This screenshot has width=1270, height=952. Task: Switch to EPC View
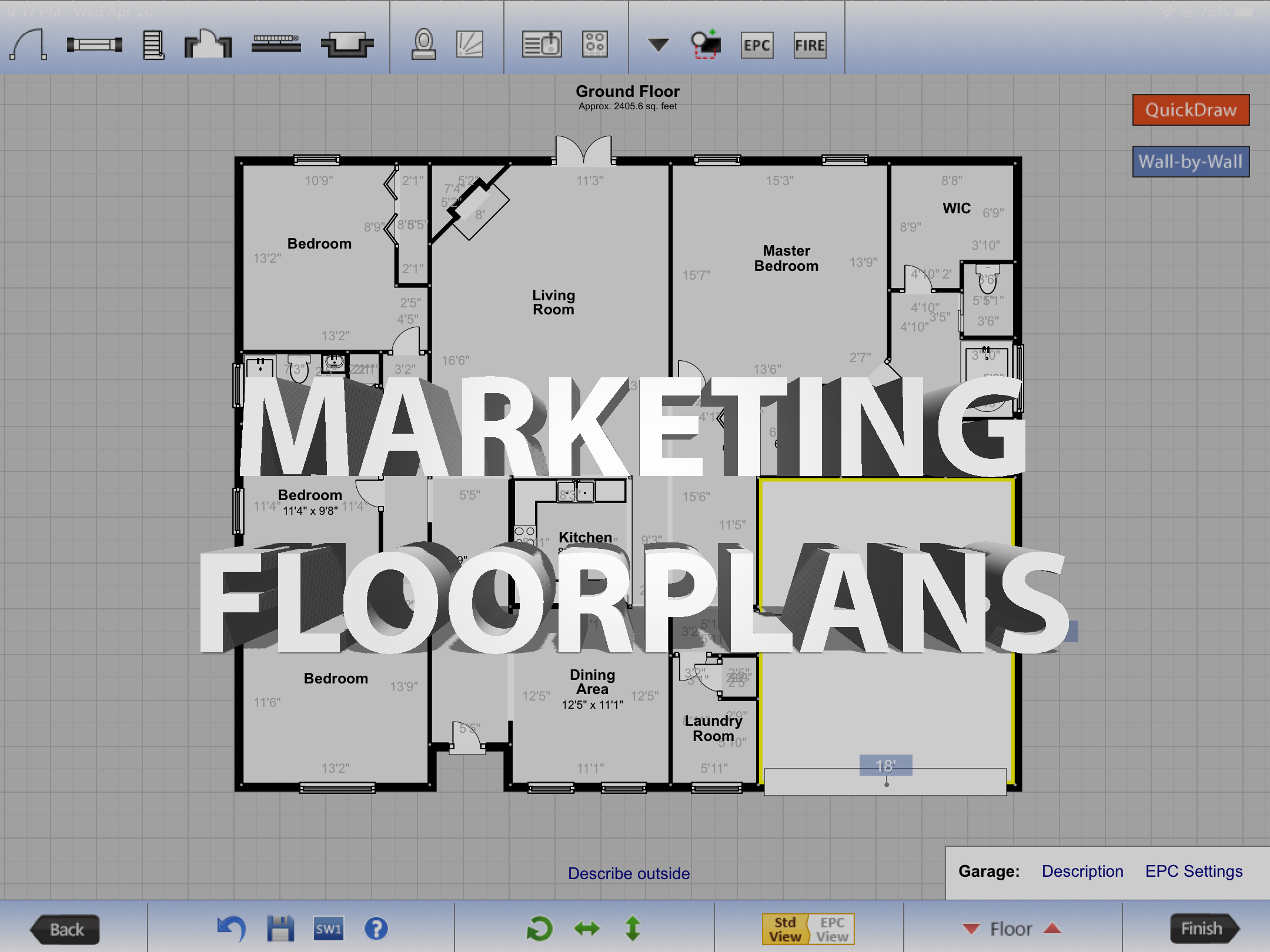832,929
